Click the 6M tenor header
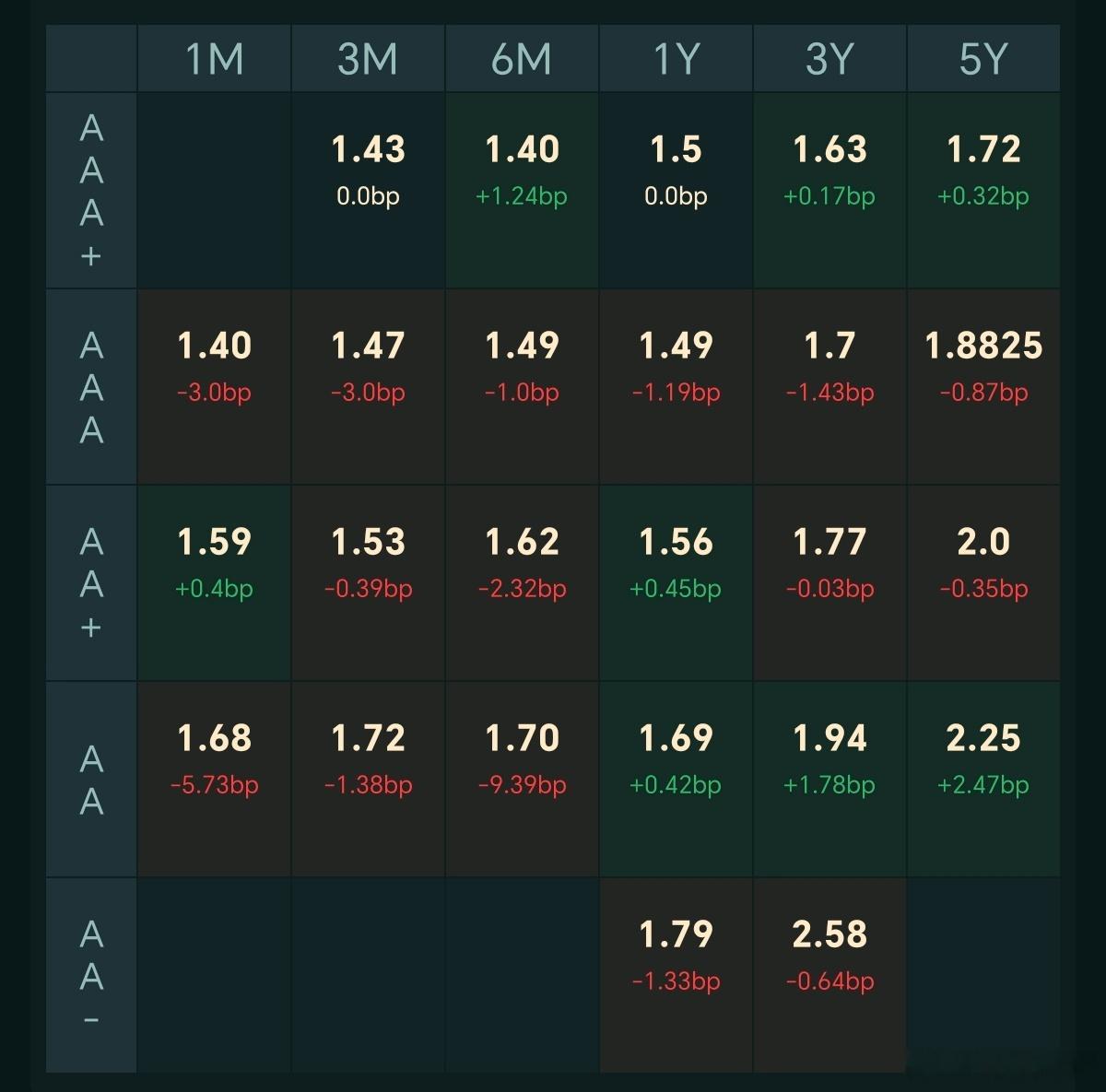 coord(522,59)
